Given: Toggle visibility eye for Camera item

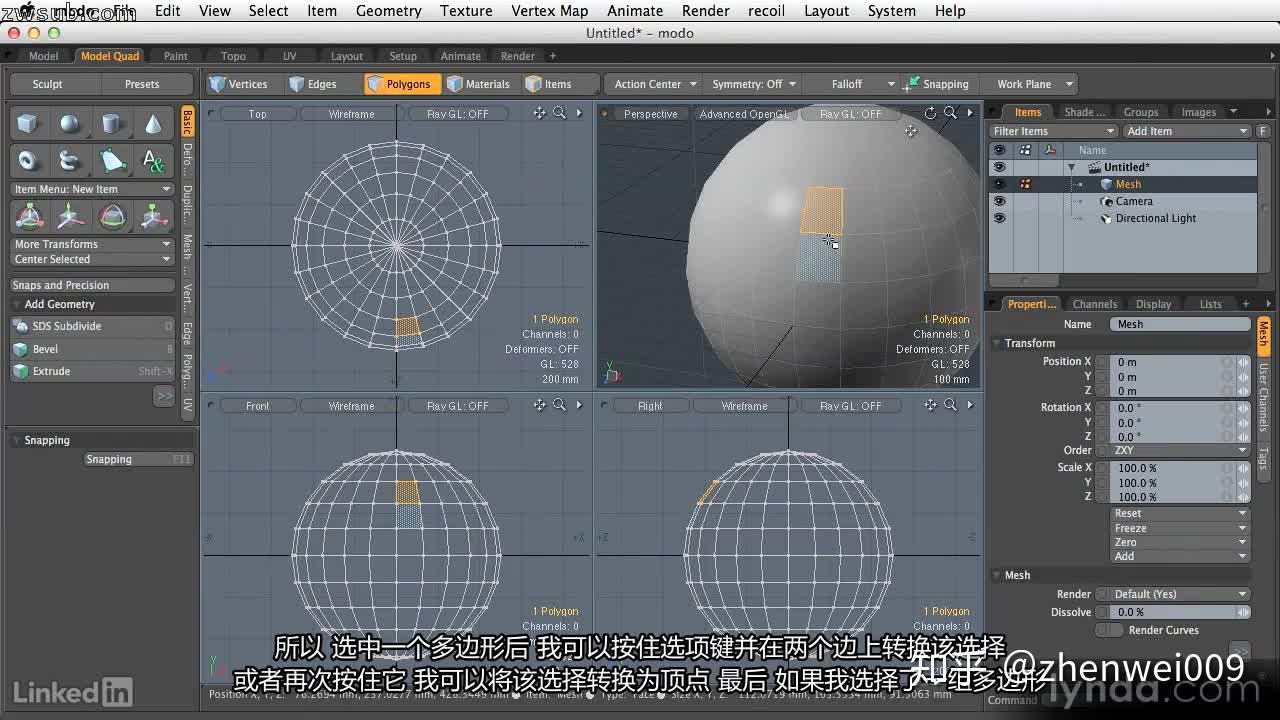Looking at the screenshot, I should [999, 201].
